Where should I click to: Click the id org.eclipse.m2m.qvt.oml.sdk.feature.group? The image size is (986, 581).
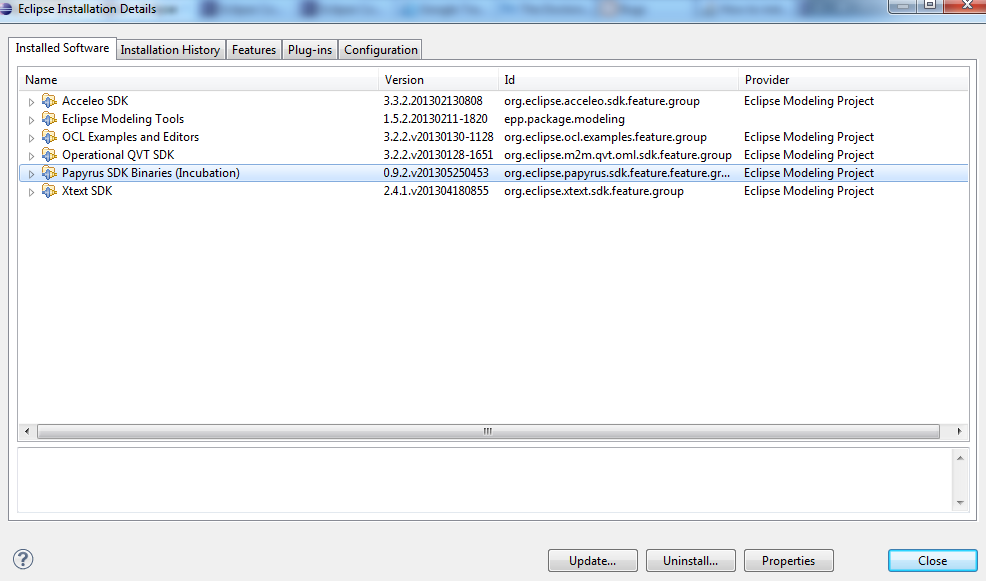(x=618, y=155)
